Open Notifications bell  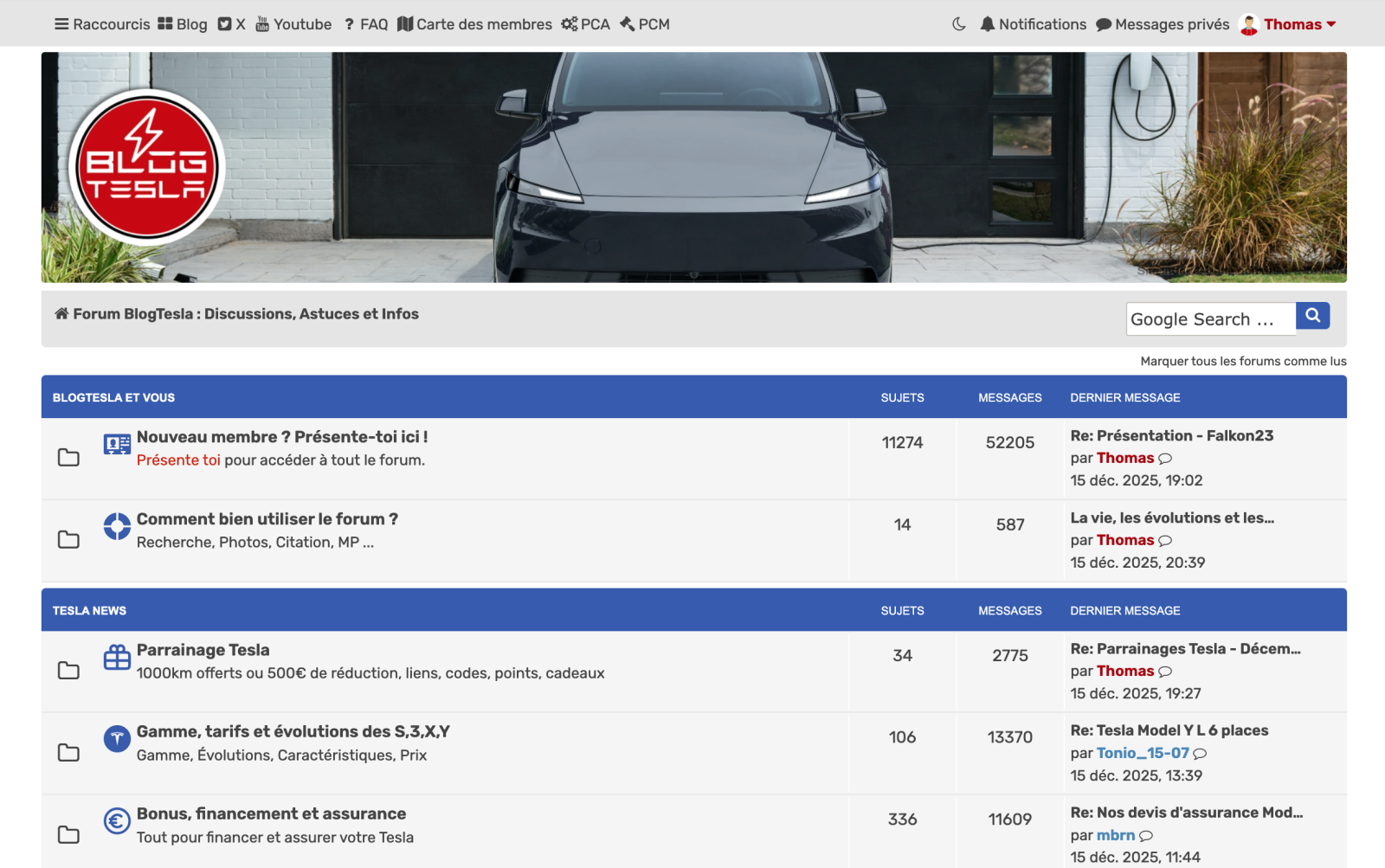coord(1033,24)
